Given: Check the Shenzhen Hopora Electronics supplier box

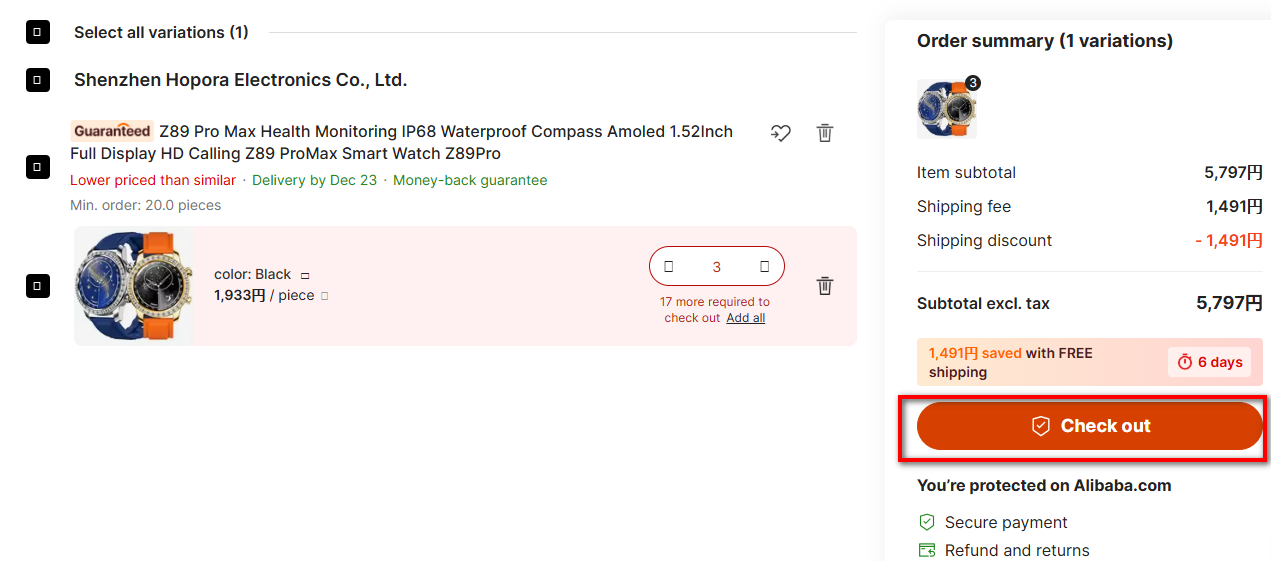Looking at the screenshot, I should point(37,80).
